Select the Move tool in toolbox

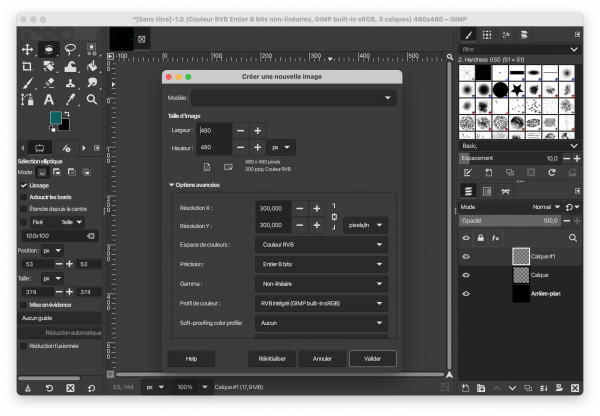click(x=27, y=49)
